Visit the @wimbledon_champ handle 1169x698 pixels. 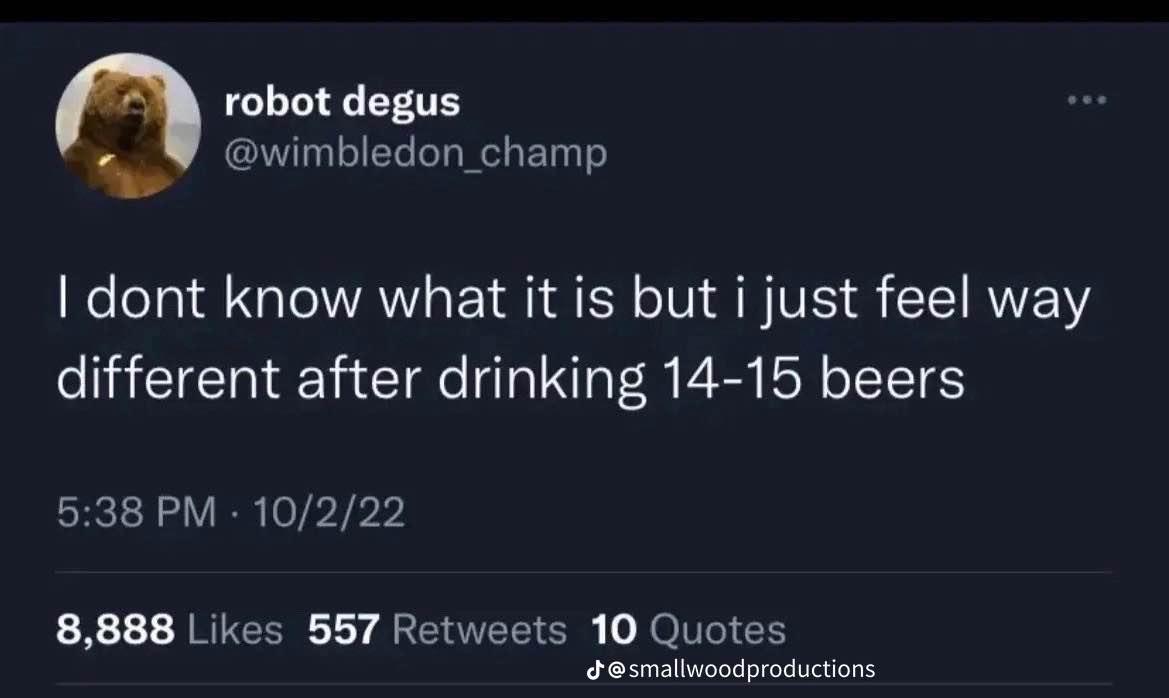416,153
